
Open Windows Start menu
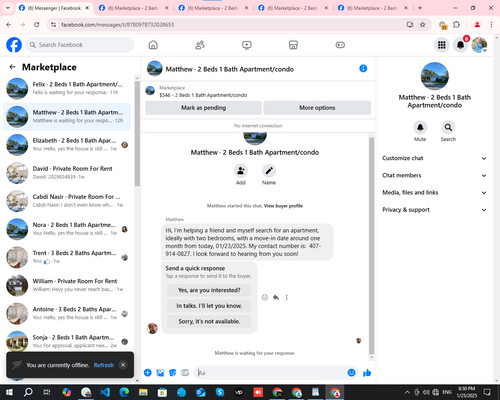click(9, 392)
